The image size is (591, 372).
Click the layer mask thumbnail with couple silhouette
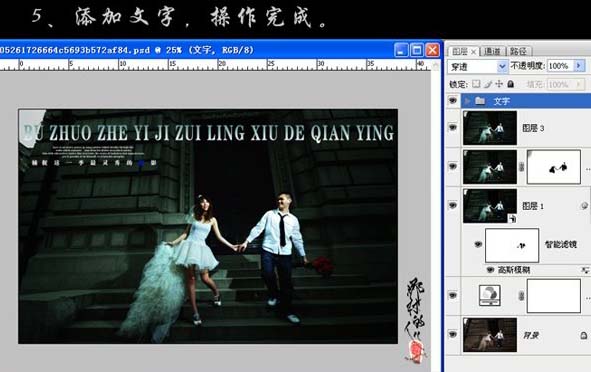click(x=554, y=167)
